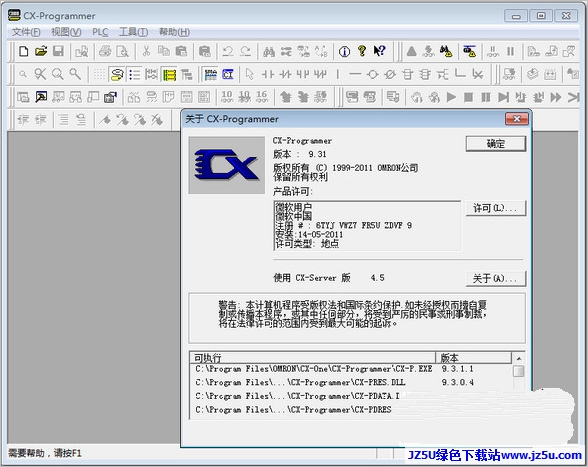
Task: Click the Redo arrow icon
Action: (x=245, y=51)
